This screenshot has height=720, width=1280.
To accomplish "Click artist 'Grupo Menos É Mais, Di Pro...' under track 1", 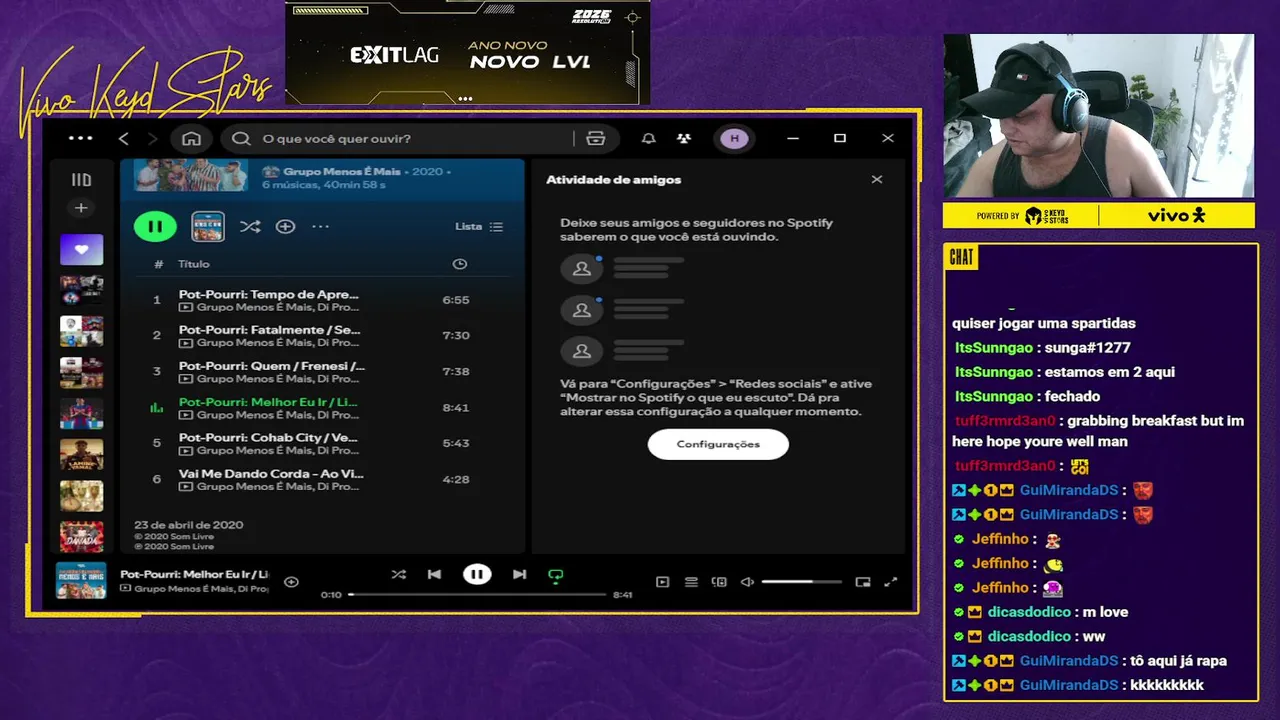I will pyautogui.click(x=277, y=307).
